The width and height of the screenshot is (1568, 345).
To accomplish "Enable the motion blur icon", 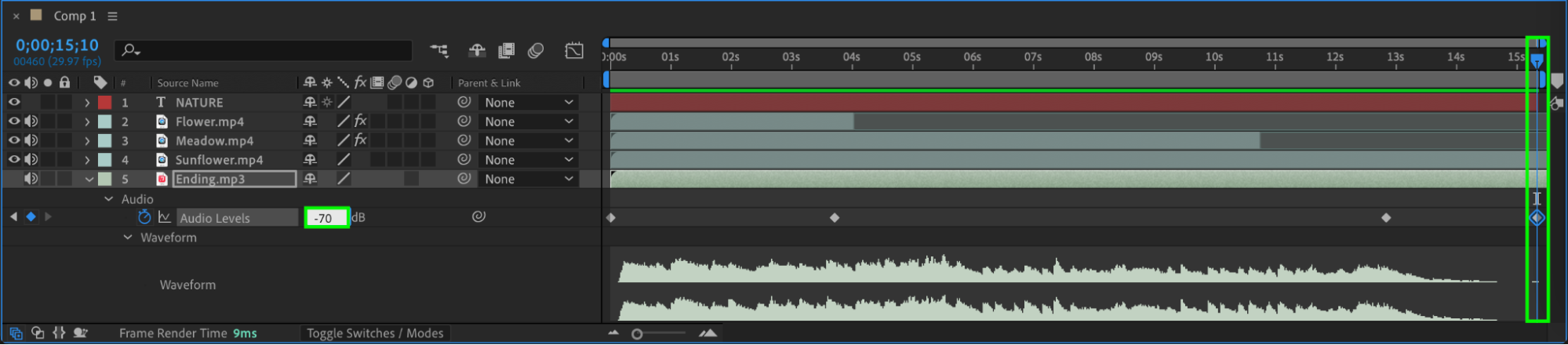I will pyautogui.click(x=536, y=51).
